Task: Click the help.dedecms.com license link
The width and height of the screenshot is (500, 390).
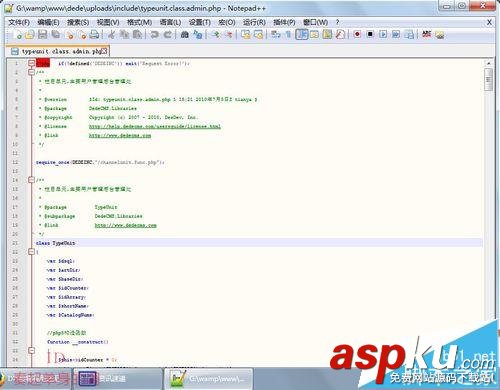Action: [155, 126]
